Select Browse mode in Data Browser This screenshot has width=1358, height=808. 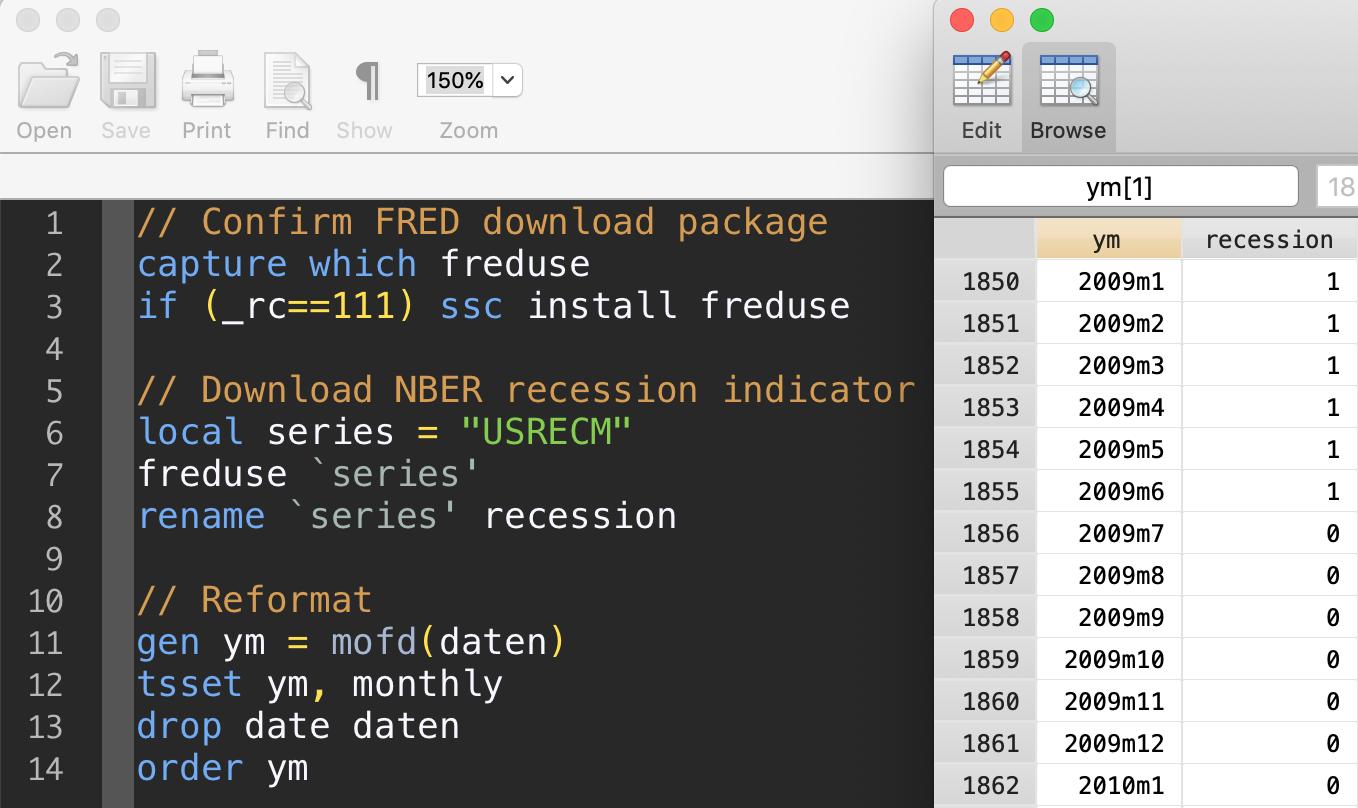(x=1068, y=97)
